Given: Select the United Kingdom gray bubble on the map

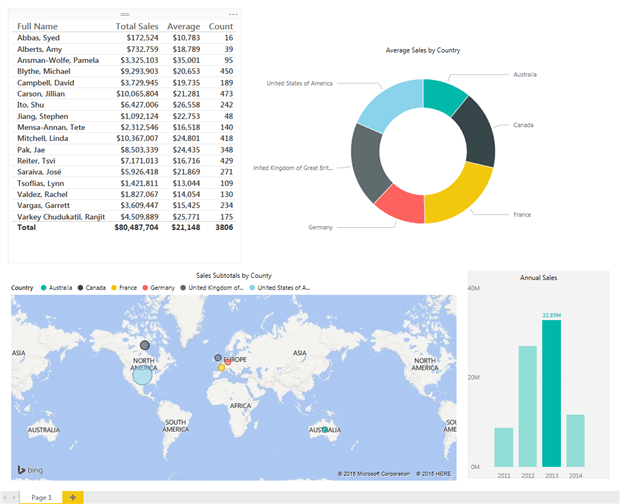Looking at the screenshot, I should pyautogui.click(x=218, y=358).
